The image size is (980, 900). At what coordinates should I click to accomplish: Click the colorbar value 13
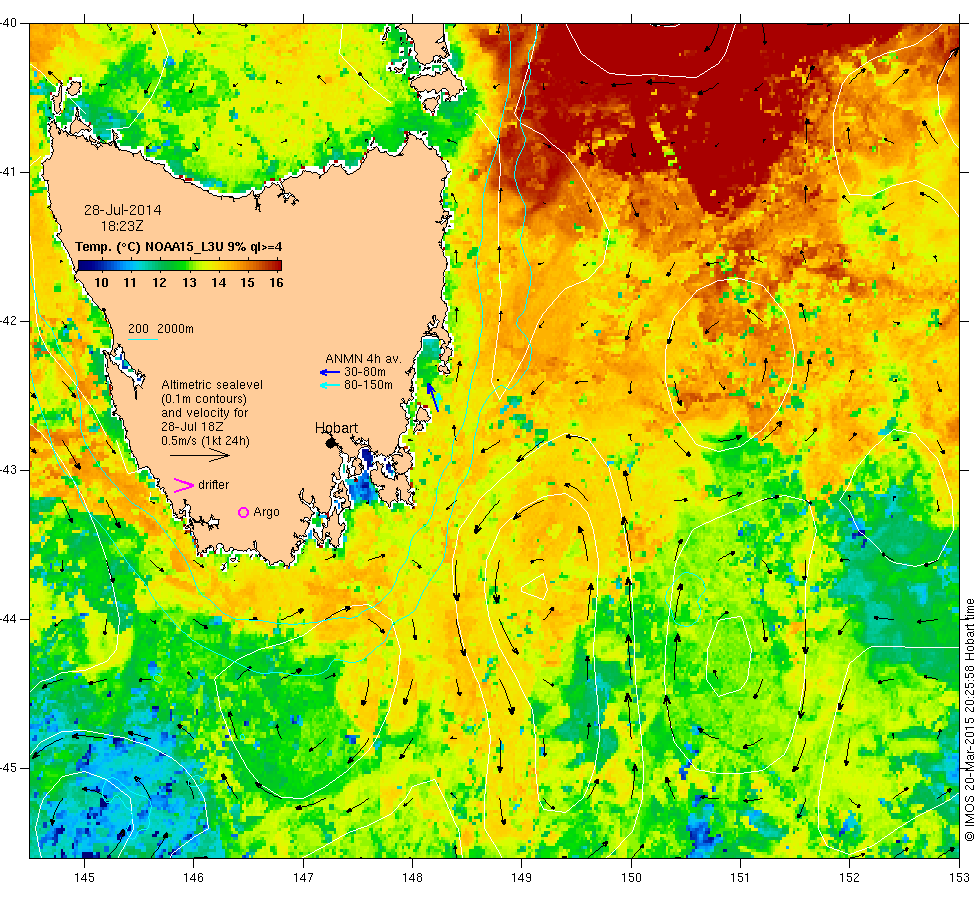coord(189,283)
